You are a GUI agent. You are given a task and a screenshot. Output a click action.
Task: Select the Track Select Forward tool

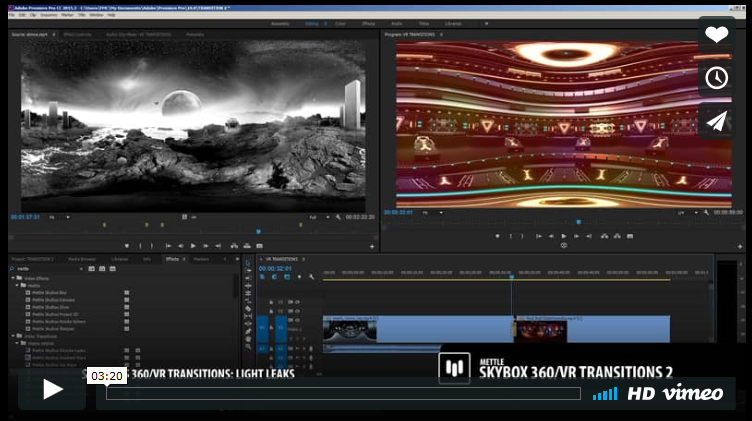click(248, 270)
